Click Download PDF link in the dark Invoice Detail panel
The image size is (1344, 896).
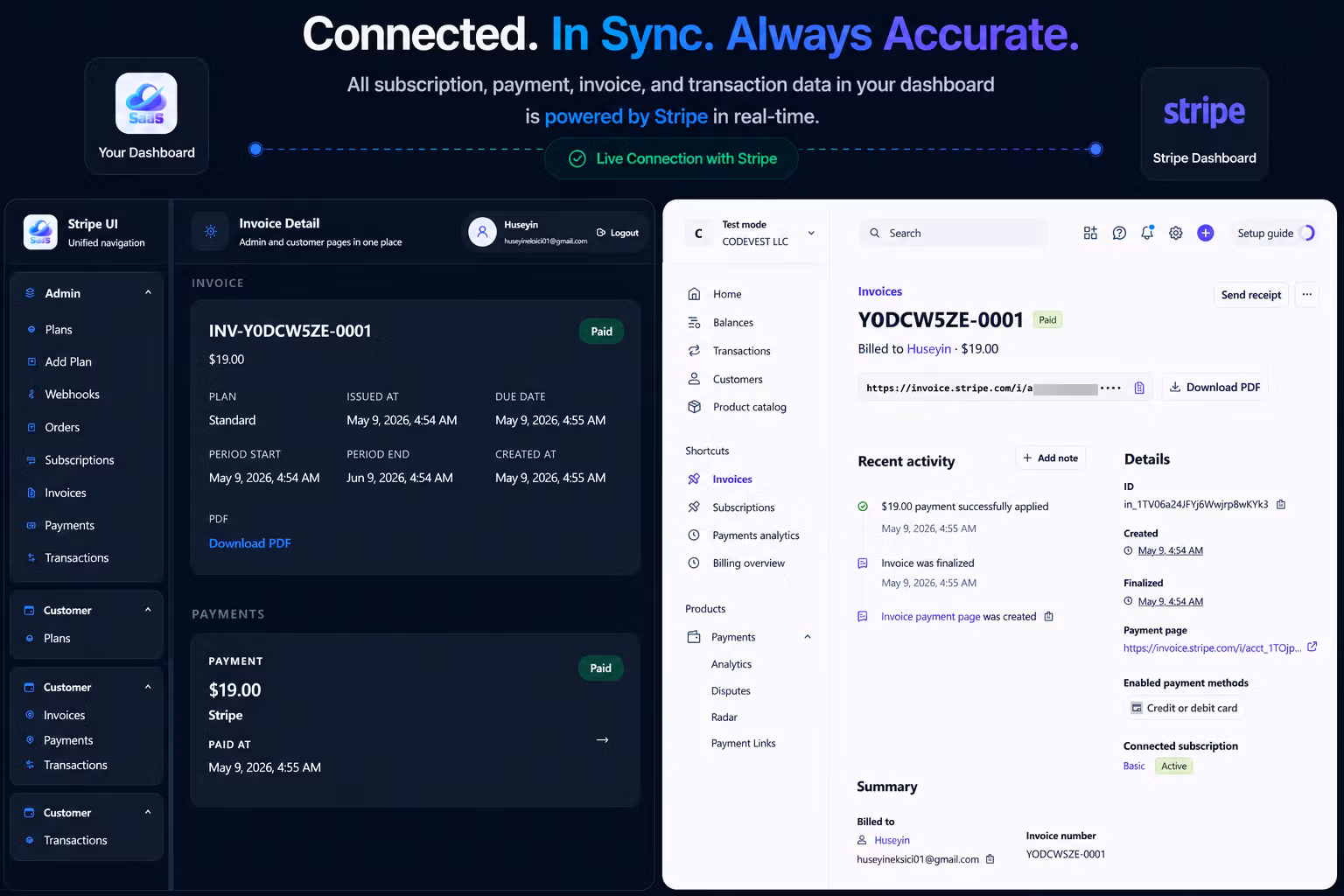click(249, 543)
